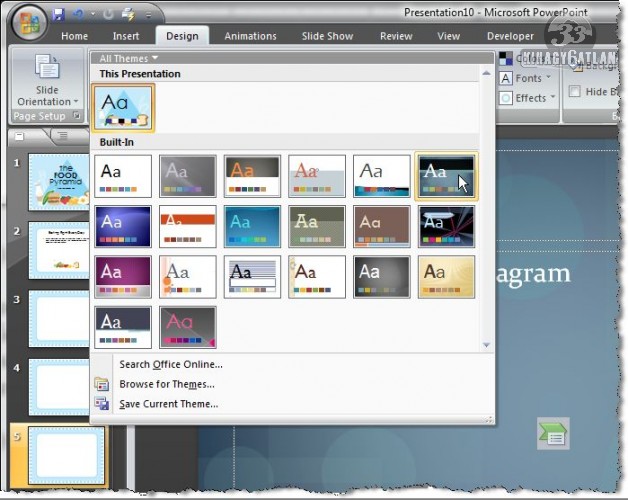Apply the orange Aa dark-header theme
Screen dimensions: 628x500
pos(252,176)
